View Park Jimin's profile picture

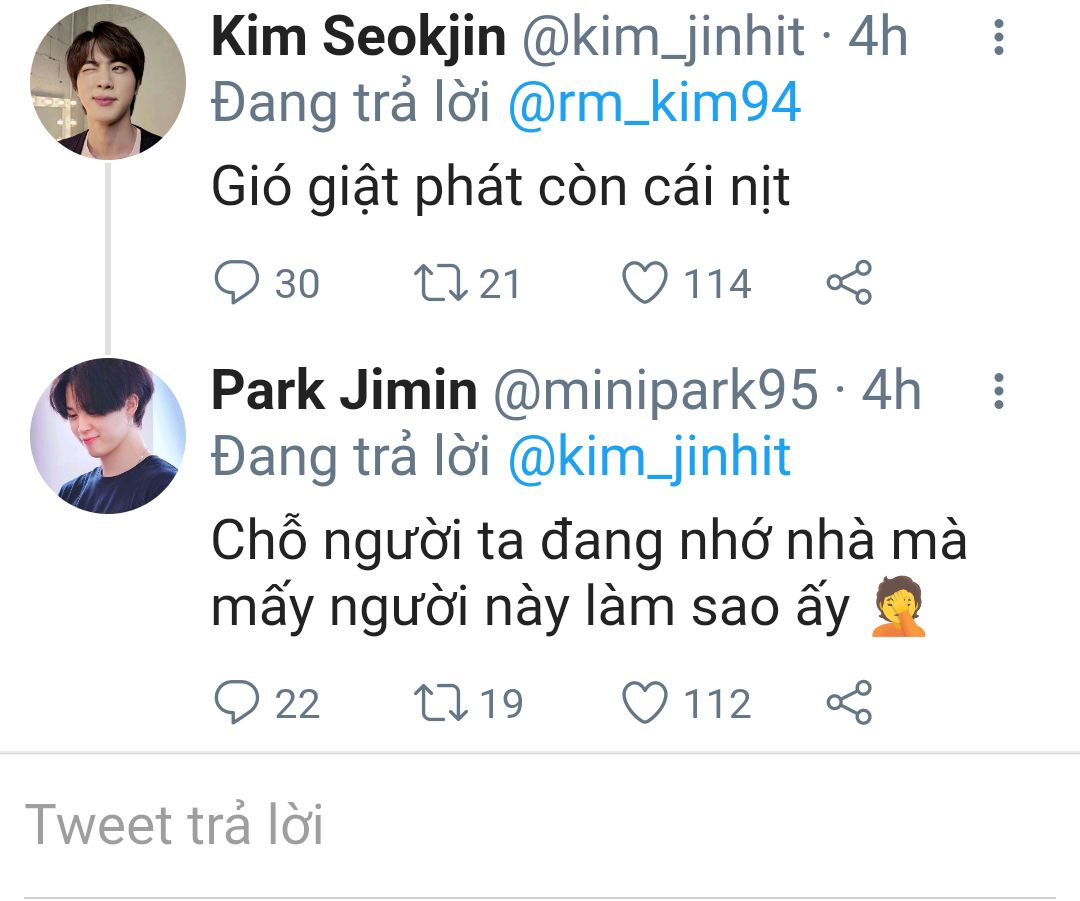(108, 435)
